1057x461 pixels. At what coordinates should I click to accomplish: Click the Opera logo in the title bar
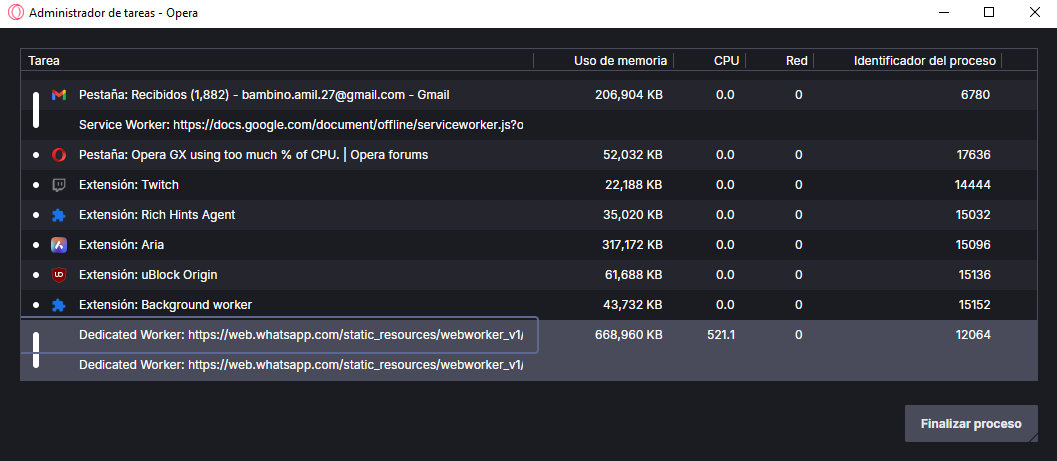pos(15,13)
